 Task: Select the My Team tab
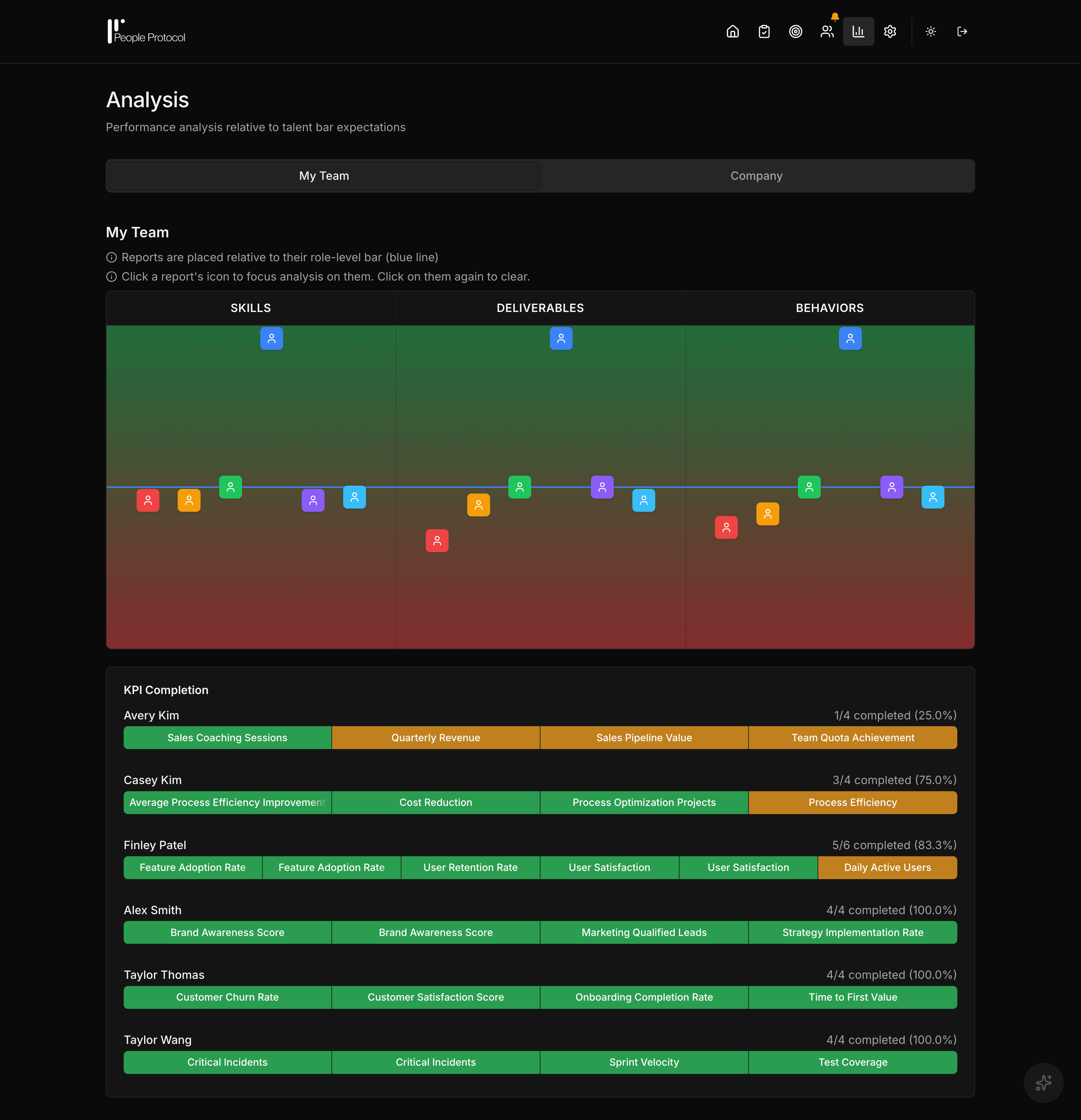(x=324, y=175)
